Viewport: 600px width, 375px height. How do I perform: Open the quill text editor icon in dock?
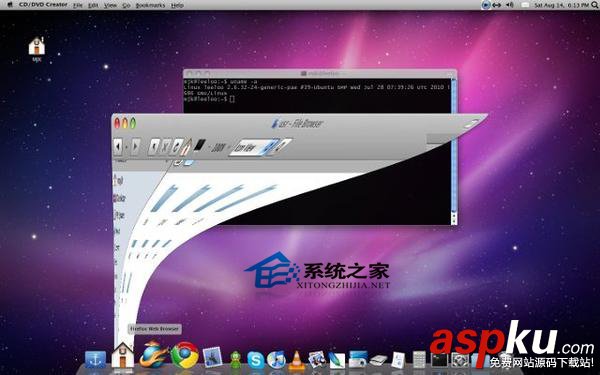pyautogui.click(x=337, y=360)
